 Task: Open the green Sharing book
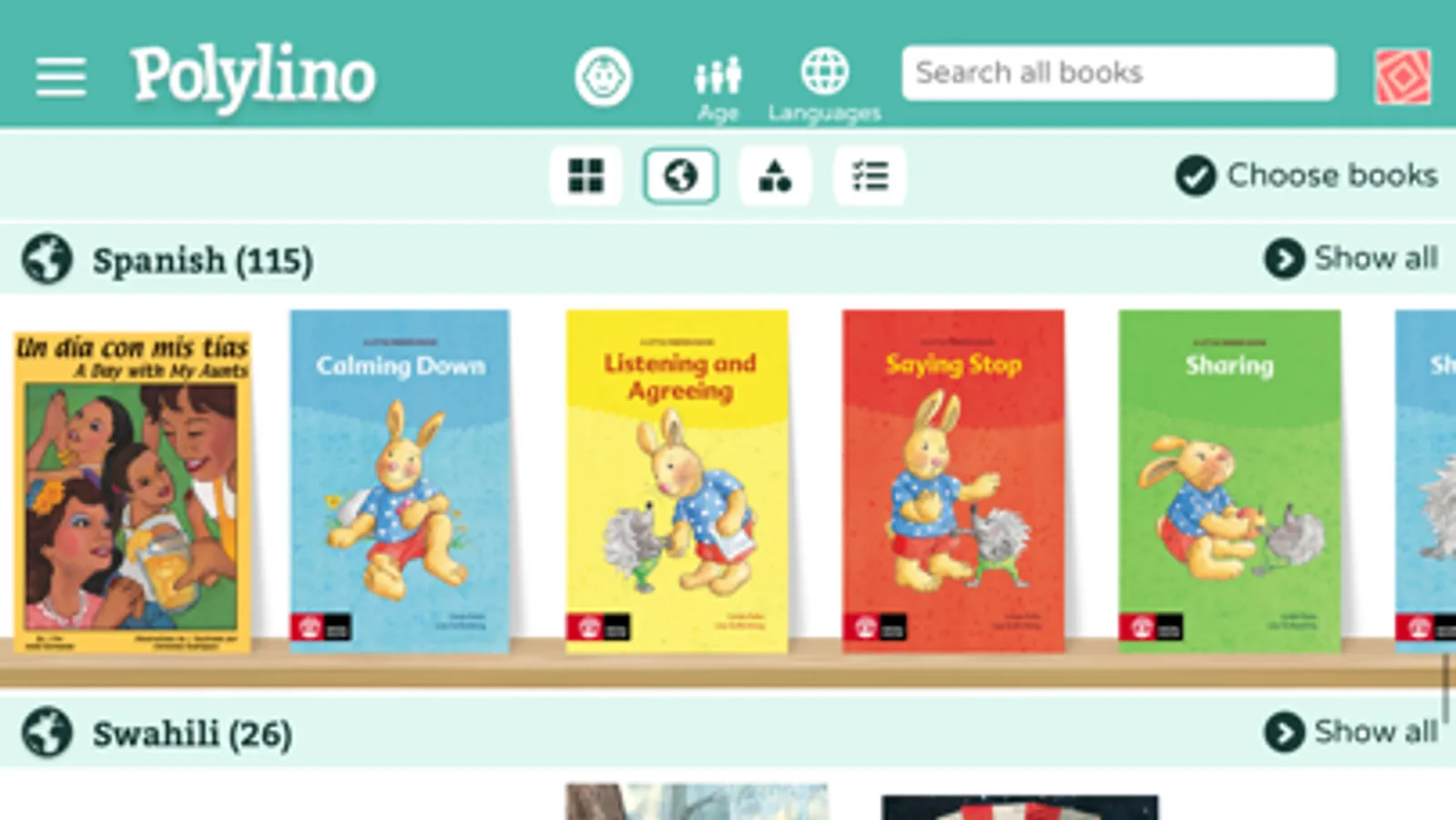pos(1229,481)
